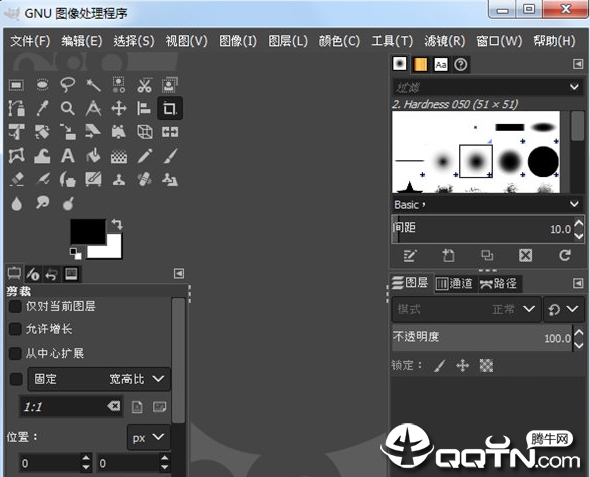Image resolution: width=590 pixels, height=477 pixels.
Task: Select the Paths tool
Action: [16, 108]
